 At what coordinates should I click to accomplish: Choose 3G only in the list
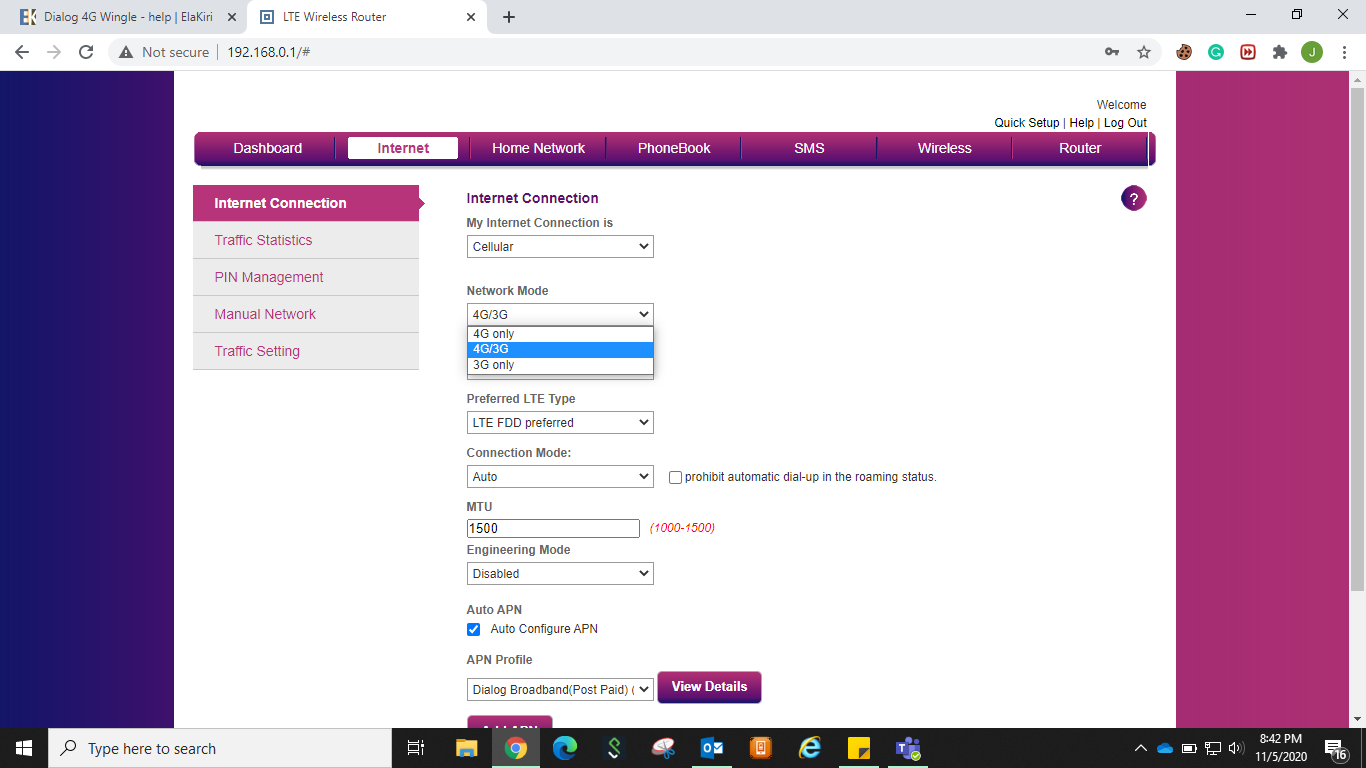[x=560, y=365]
